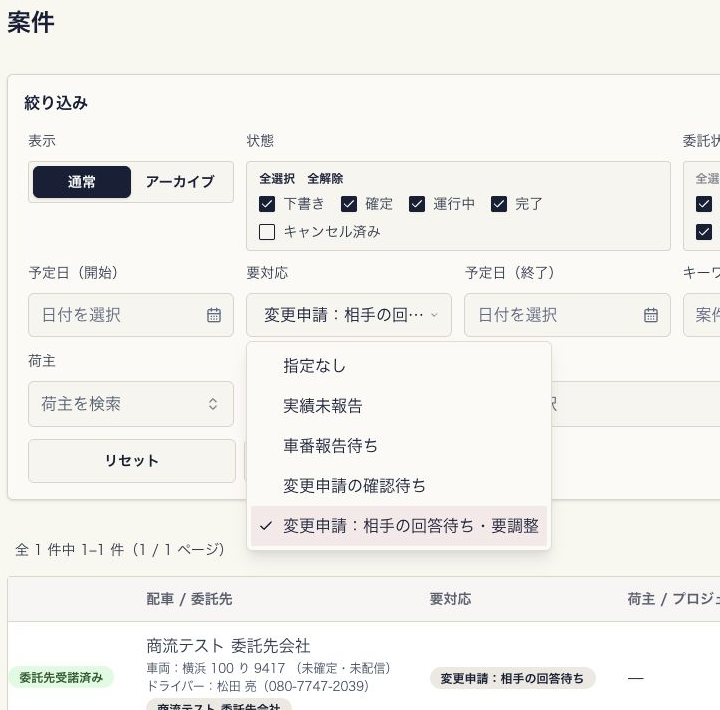Select 変更申請：相手の回答待ち・要調整 option
Screen dimensions: 720x710
pyautogui.click(x=399, y=526)
